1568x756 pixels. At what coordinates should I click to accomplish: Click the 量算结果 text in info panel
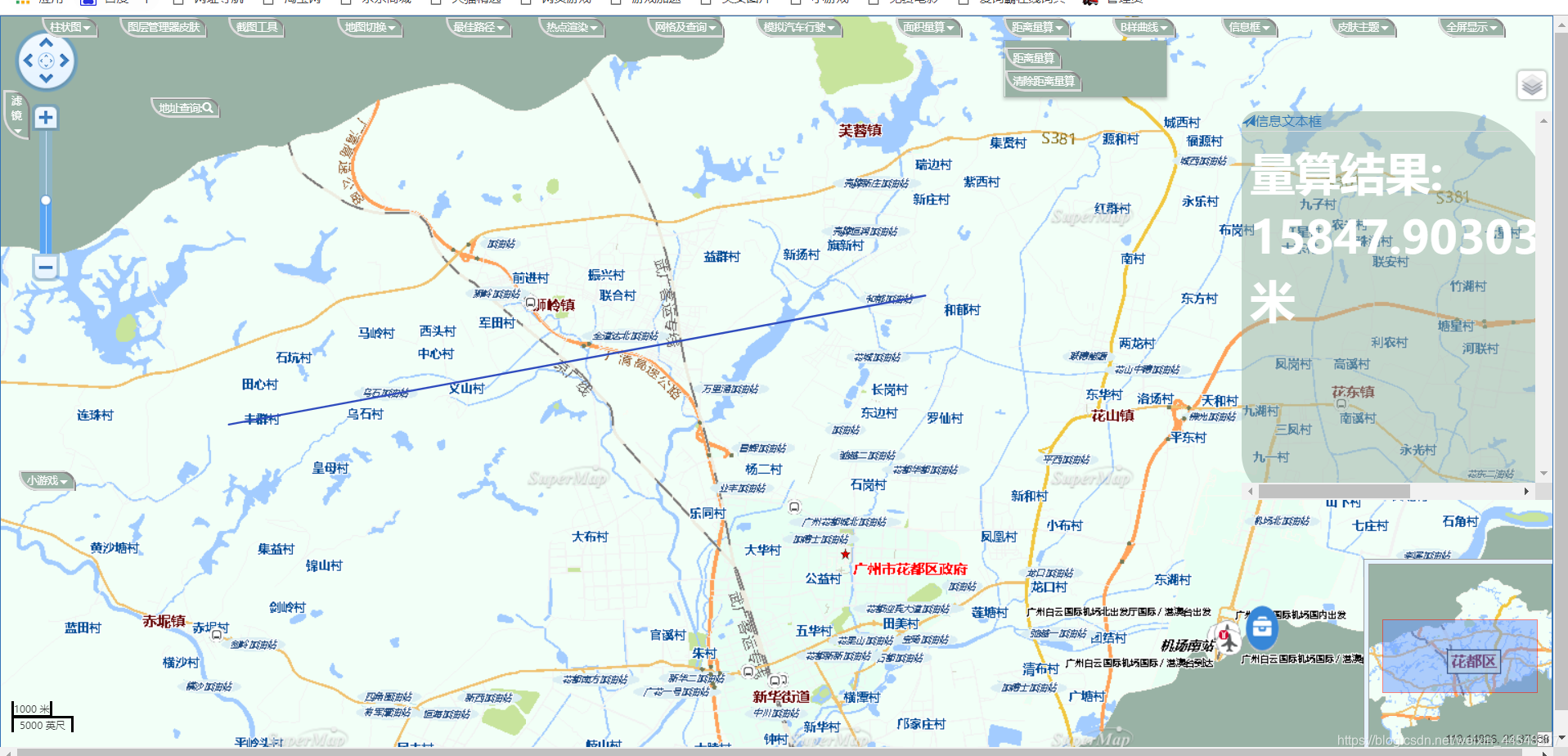tap(1346, 174)
